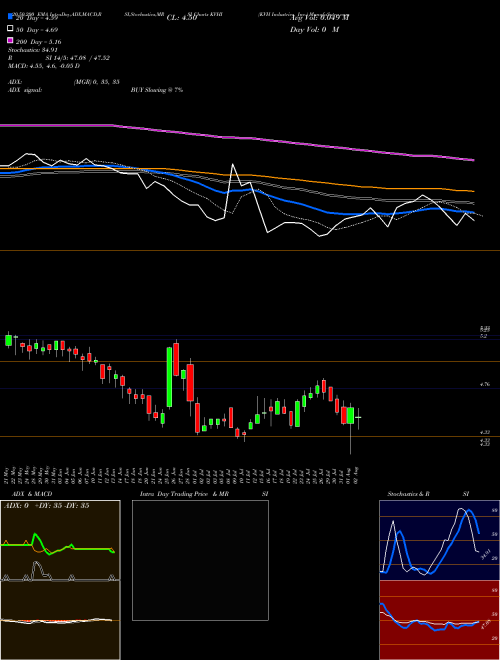Click the magenta 200 Day legend swatch
Screen dimensions: 500x660
tap(11, 40)
